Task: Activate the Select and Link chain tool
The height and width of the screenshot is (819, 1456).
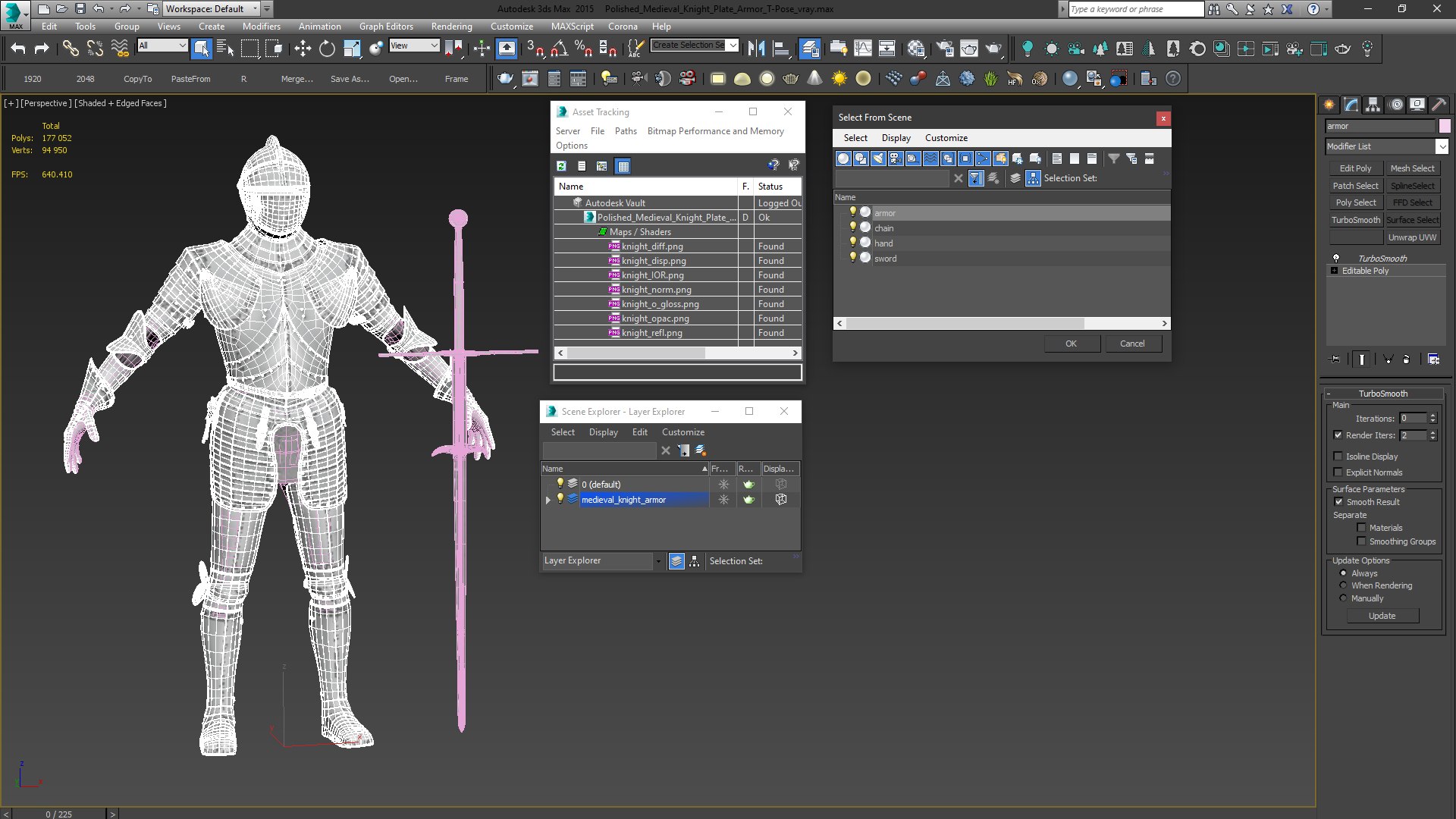Action: coord(71,49)
